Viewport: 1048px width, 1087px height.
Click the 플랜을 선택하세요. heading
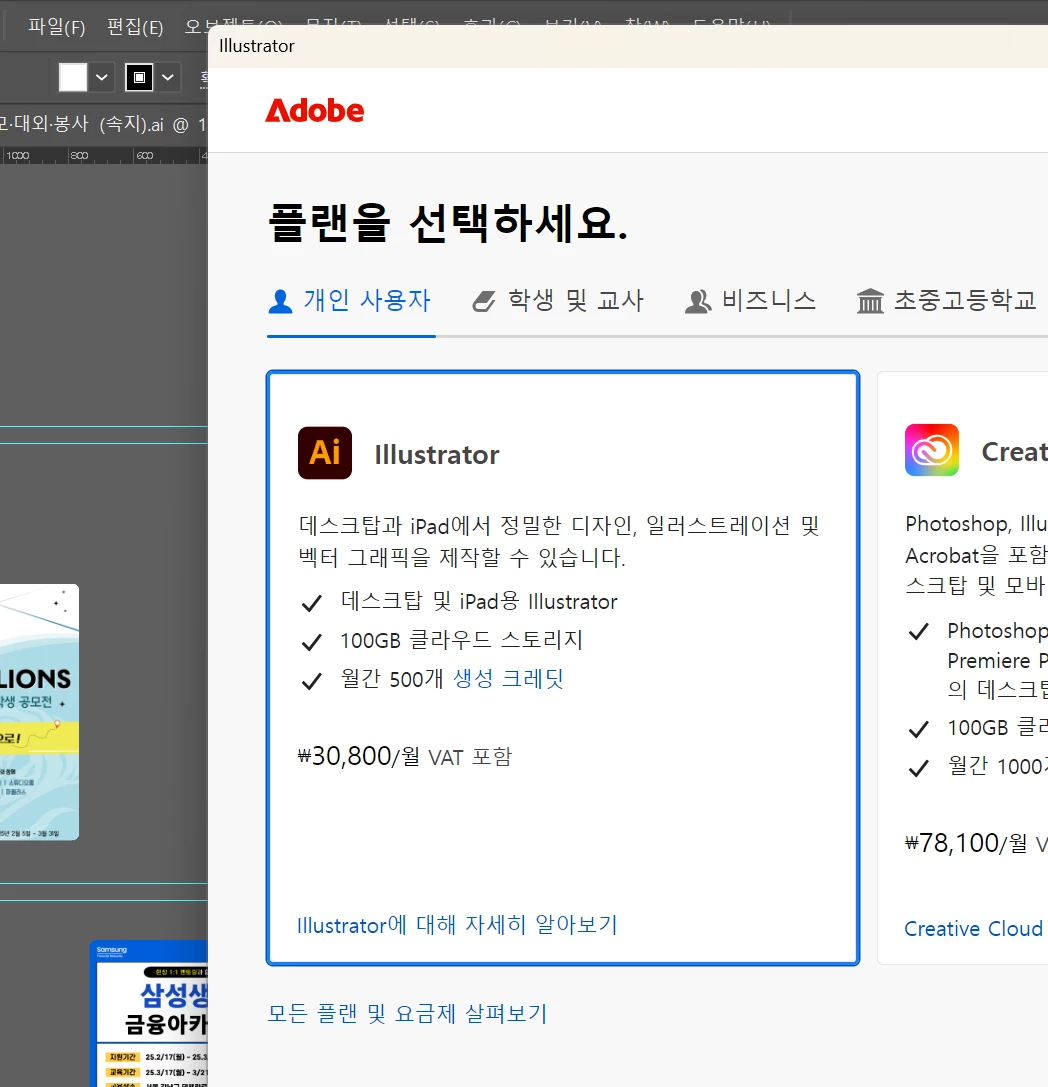pyautogui.click(x=448, y=224)
